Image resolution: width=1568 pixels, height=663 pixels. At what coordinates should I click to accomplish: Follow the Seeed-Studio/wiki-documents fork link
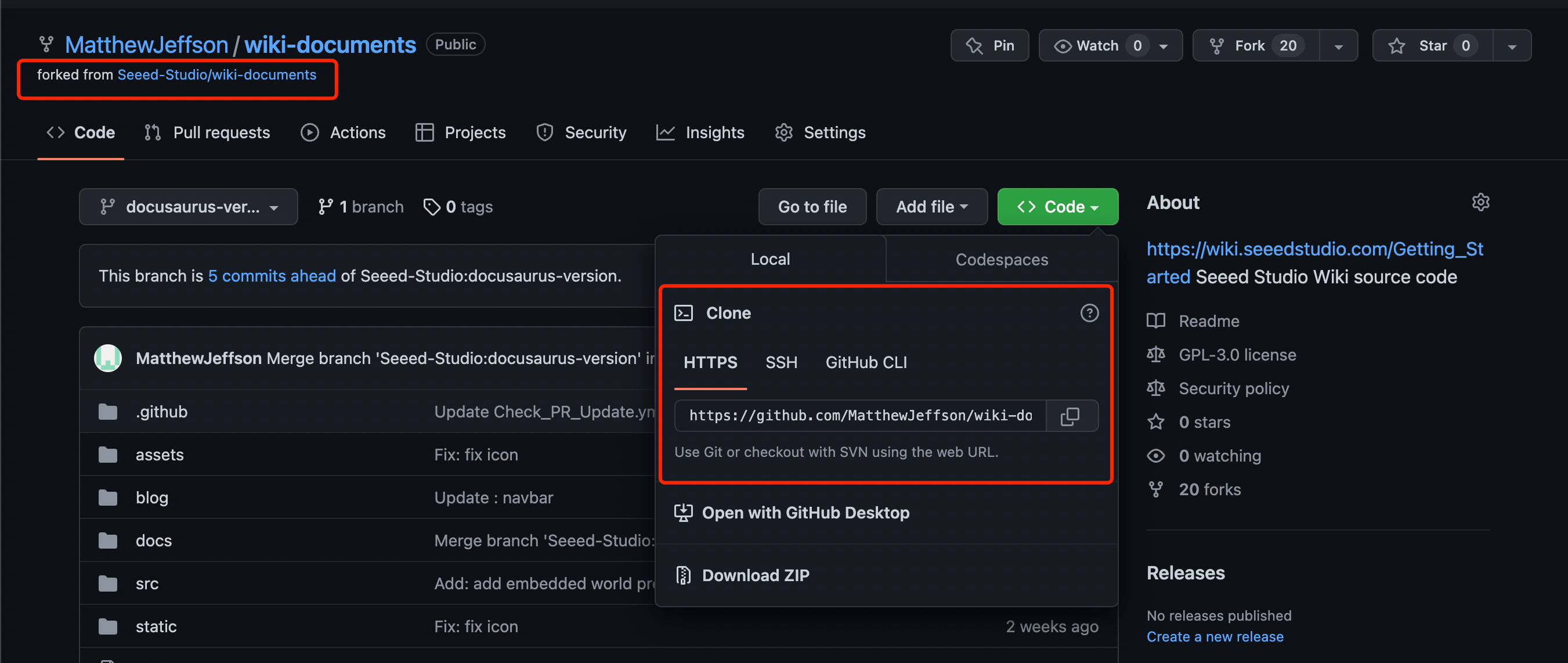pyautogui.click(x=216, y=74)
